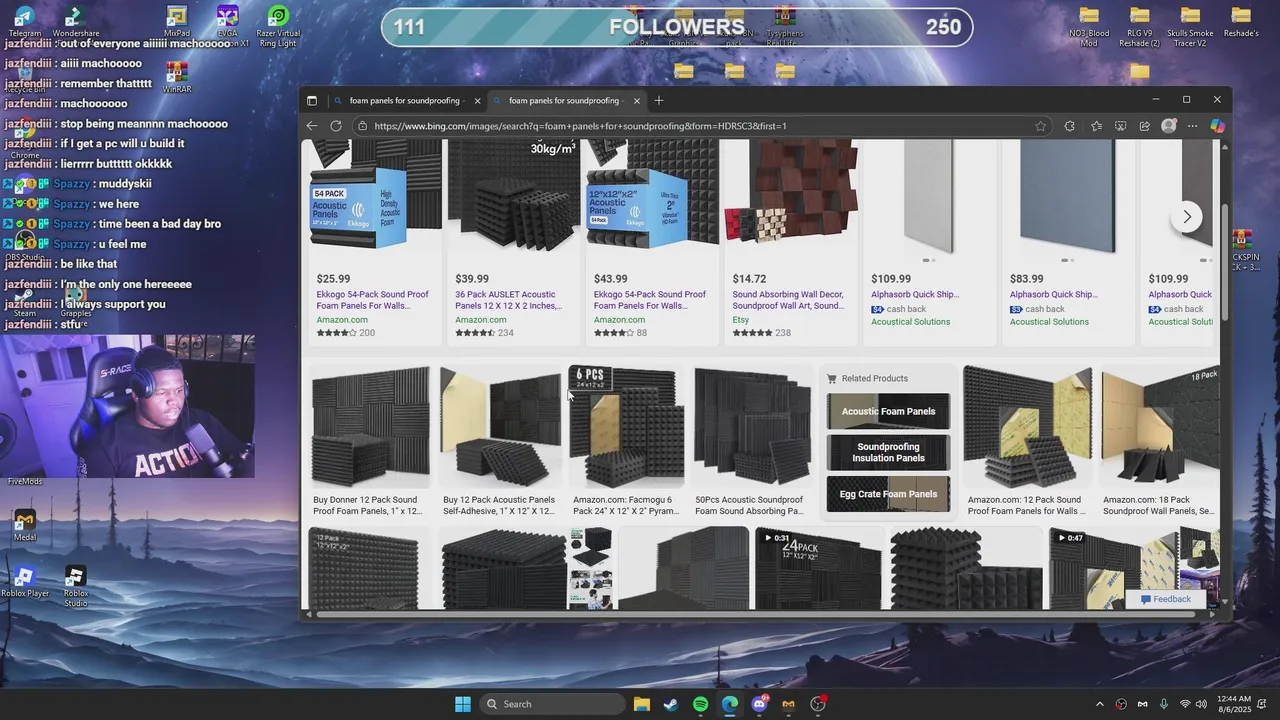Open Spotify from the taskbar

click(x=700, y=704)
